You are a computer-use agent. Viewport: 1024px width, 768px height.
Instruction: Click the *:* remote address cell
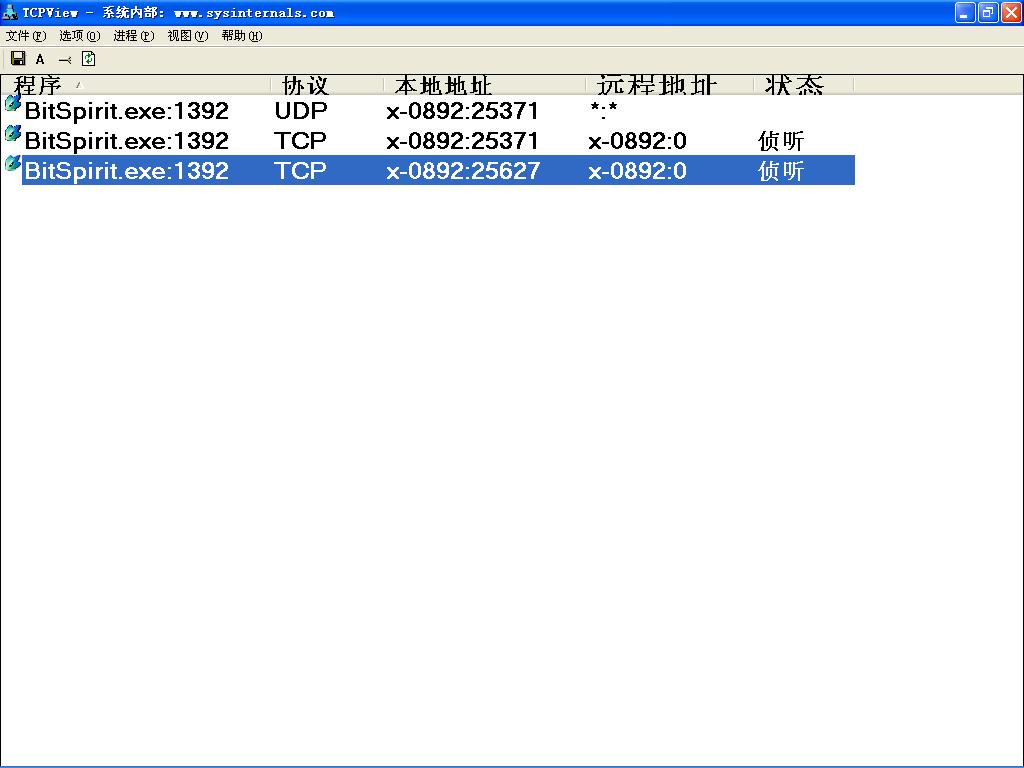pos(603,110)
